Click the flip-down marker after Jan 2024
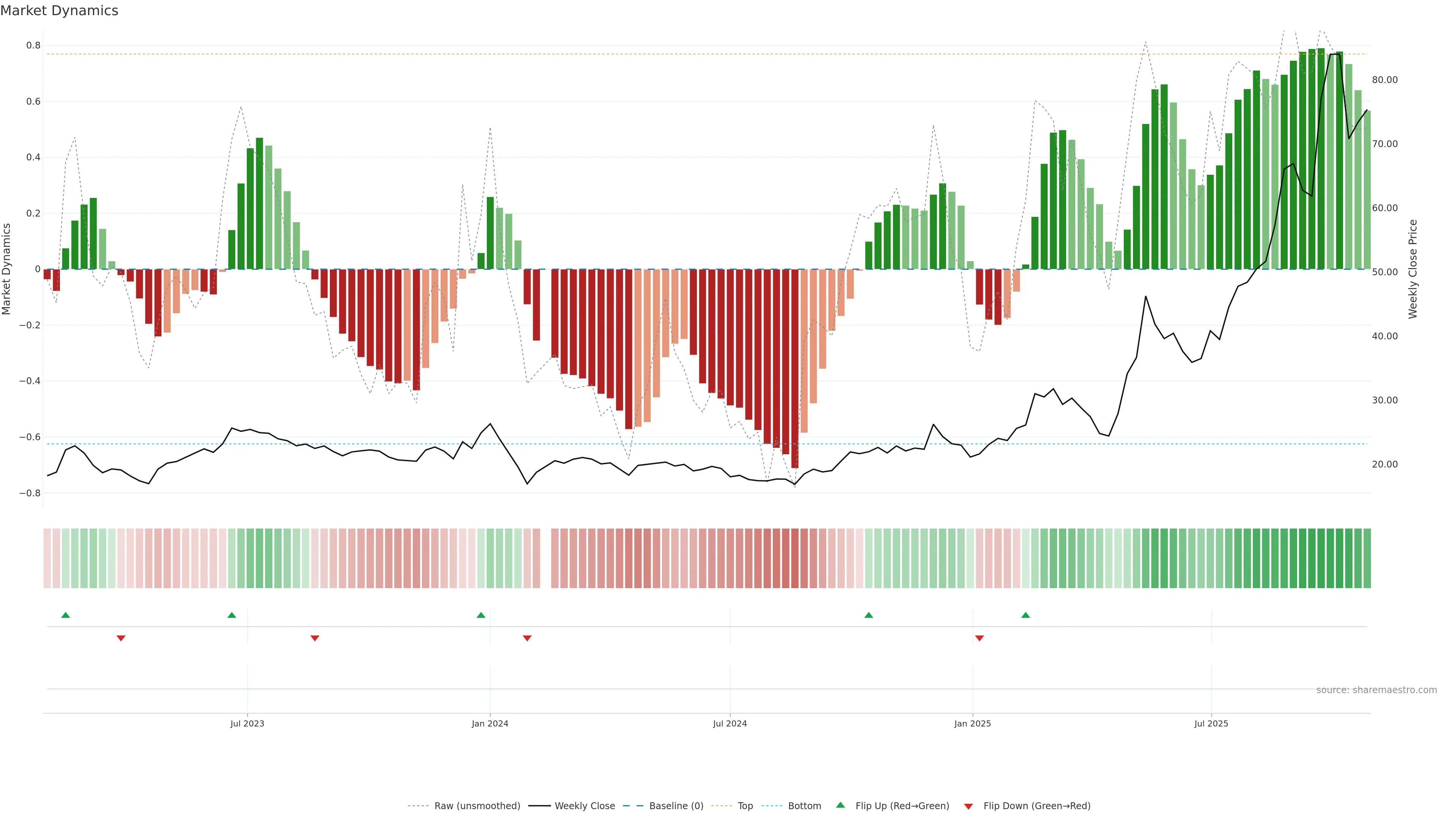Image resolution: width=1456 pixels, height=819 pixels. 527,638
